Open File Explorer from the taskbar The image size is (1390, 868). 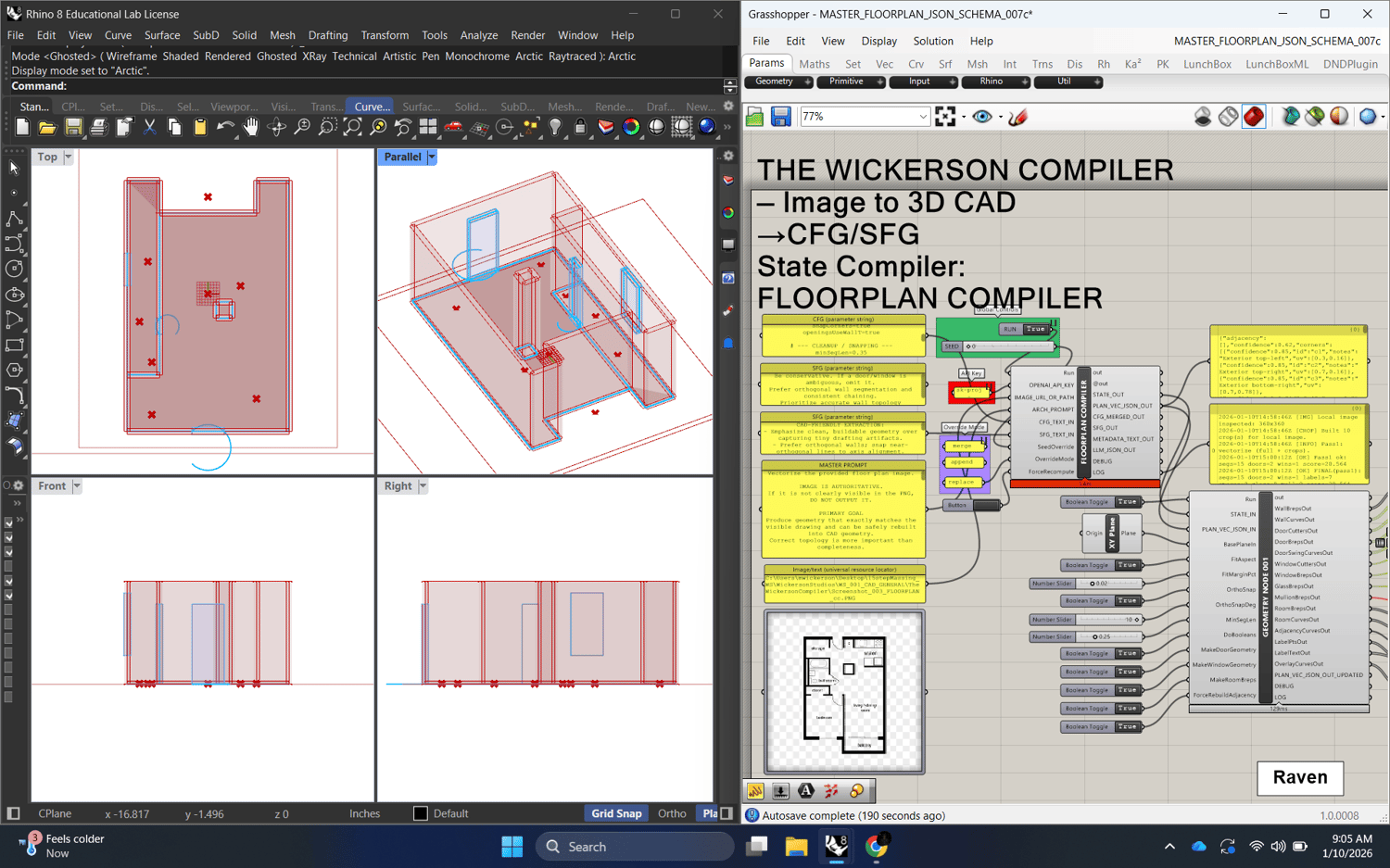tap(796, 846)
